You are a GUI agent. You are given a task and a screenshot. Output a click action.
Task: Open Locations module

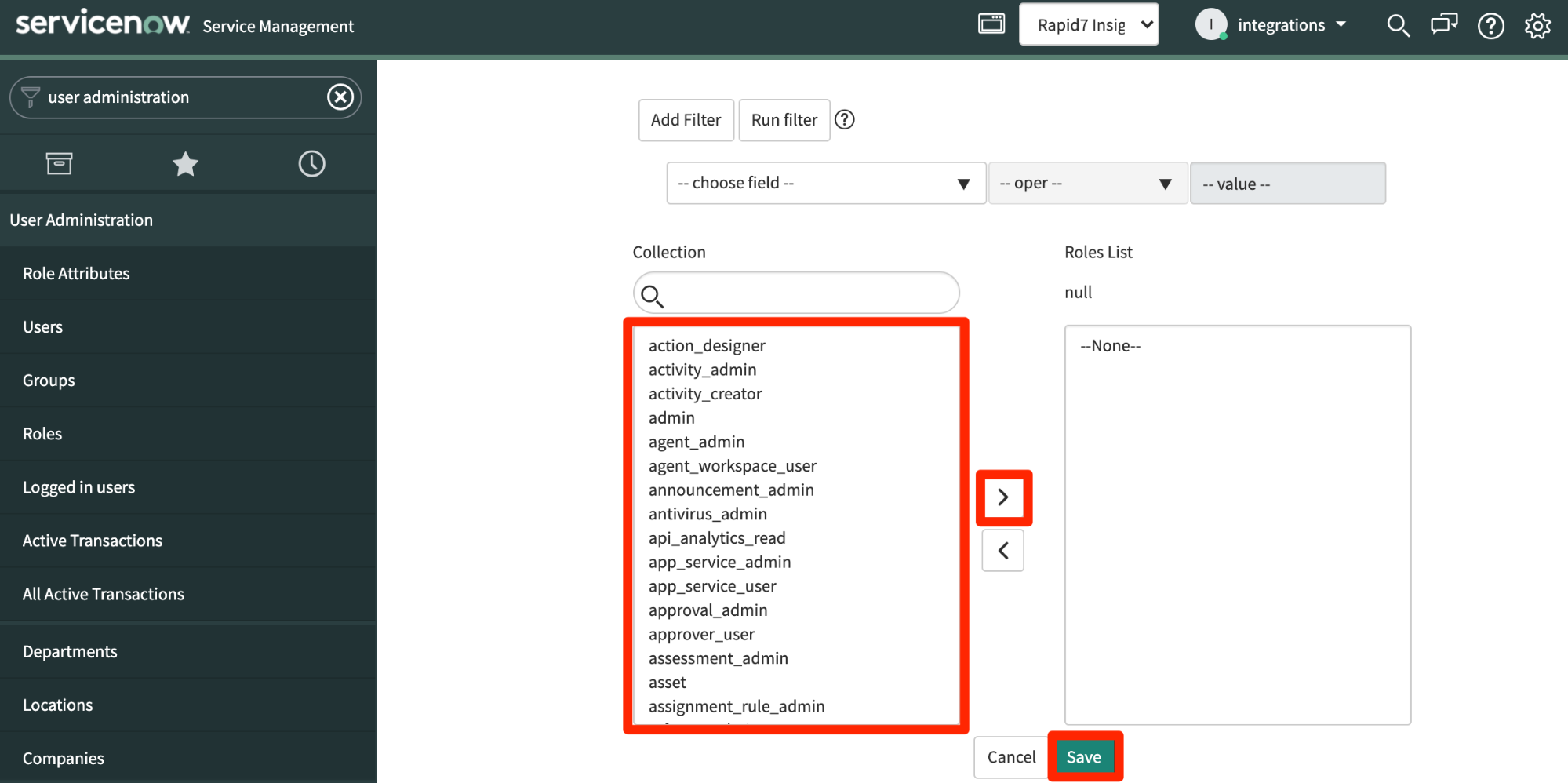coord(188,705)
